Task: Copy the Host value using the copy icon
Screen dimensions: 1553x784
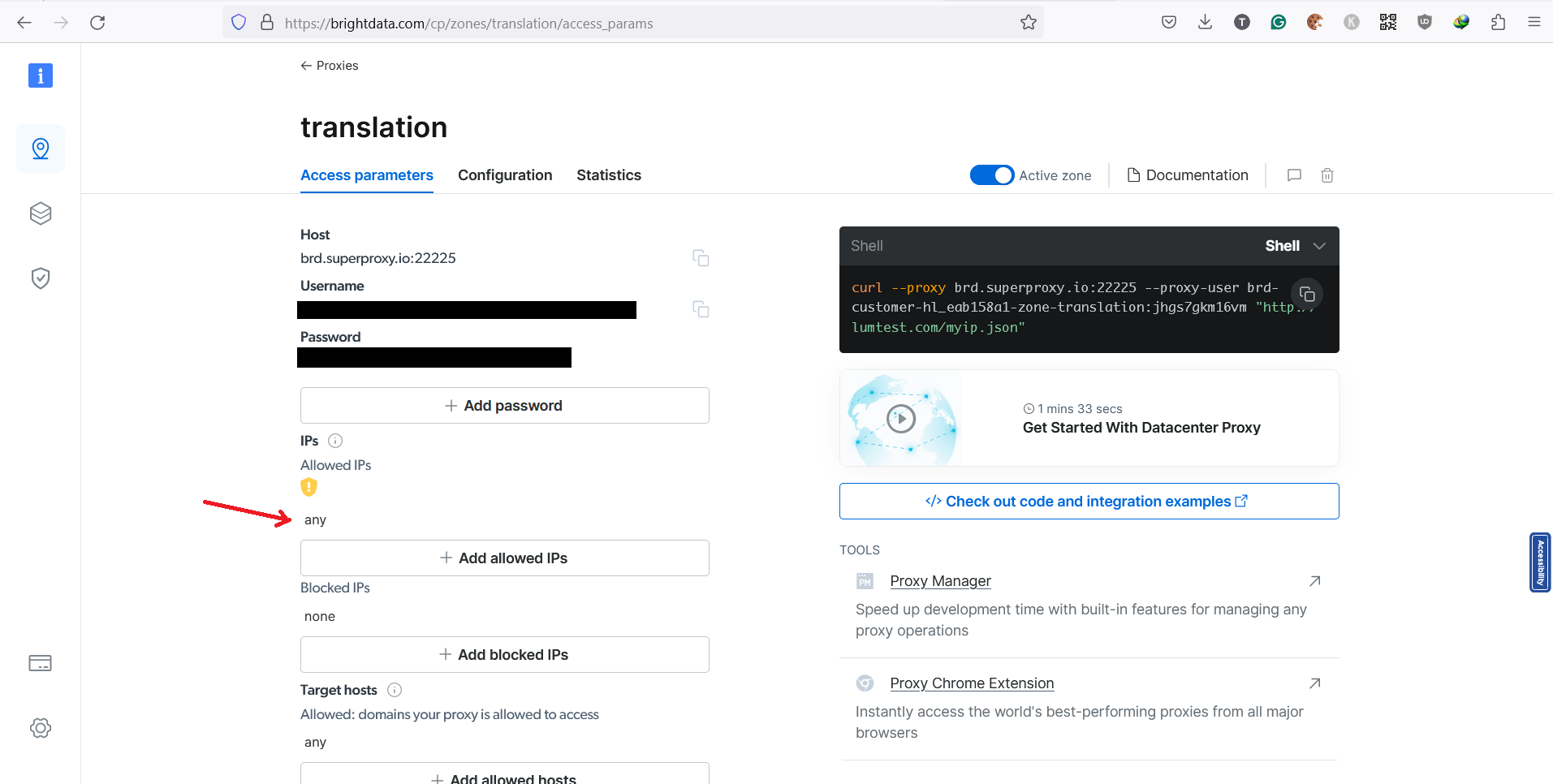Action: (x=700, y=257)
